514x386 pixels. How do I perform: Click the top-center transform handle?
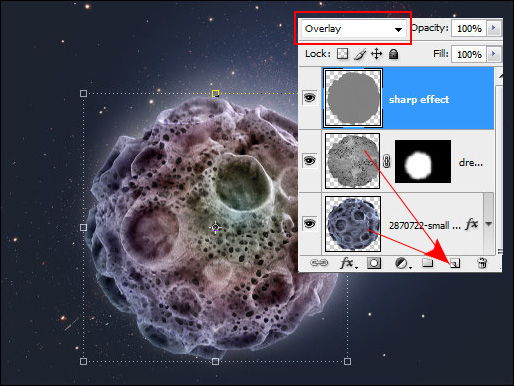coord(215,93)
